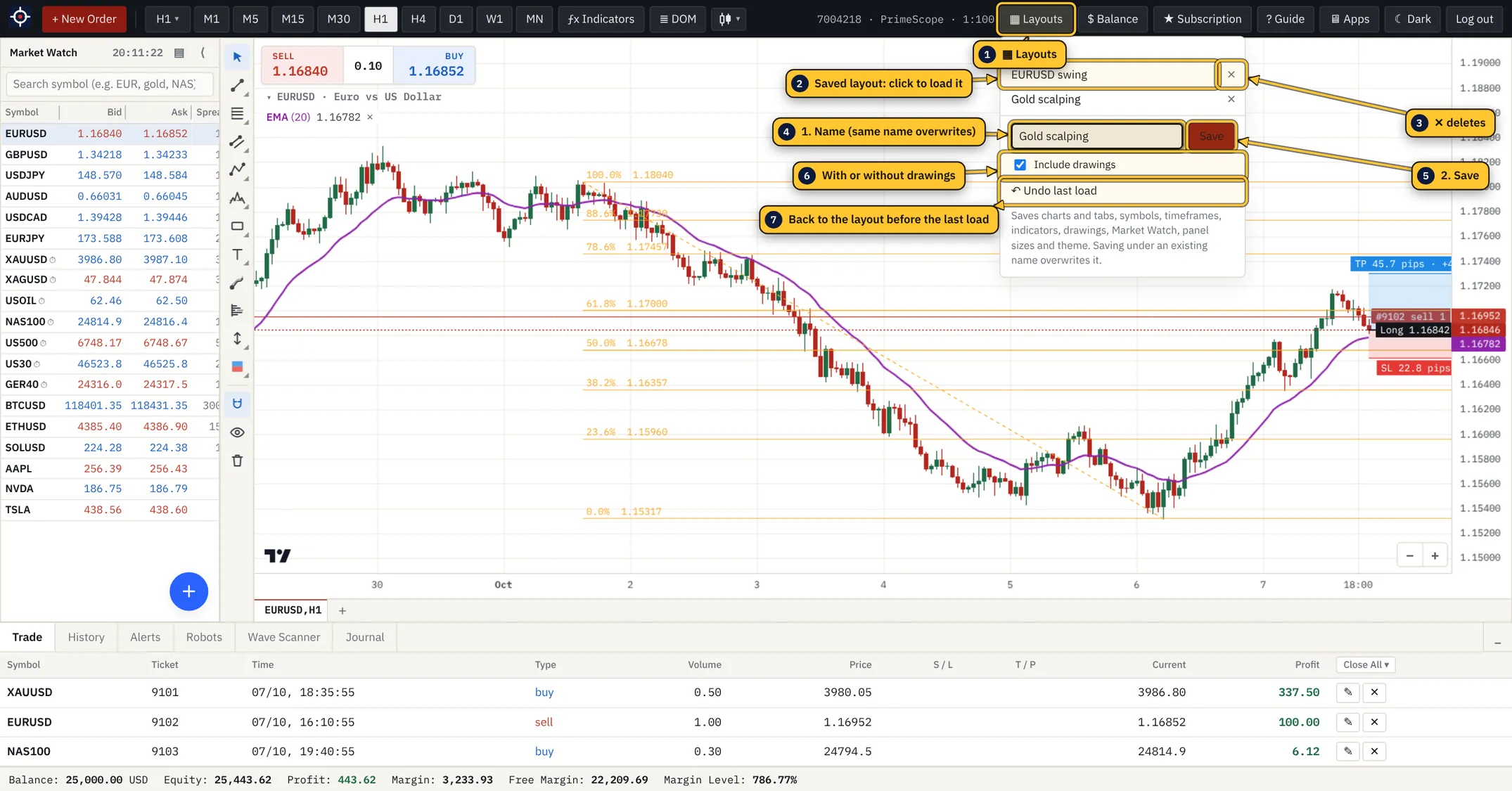Switch theme with the Dark toggle

pos(1412,19)
